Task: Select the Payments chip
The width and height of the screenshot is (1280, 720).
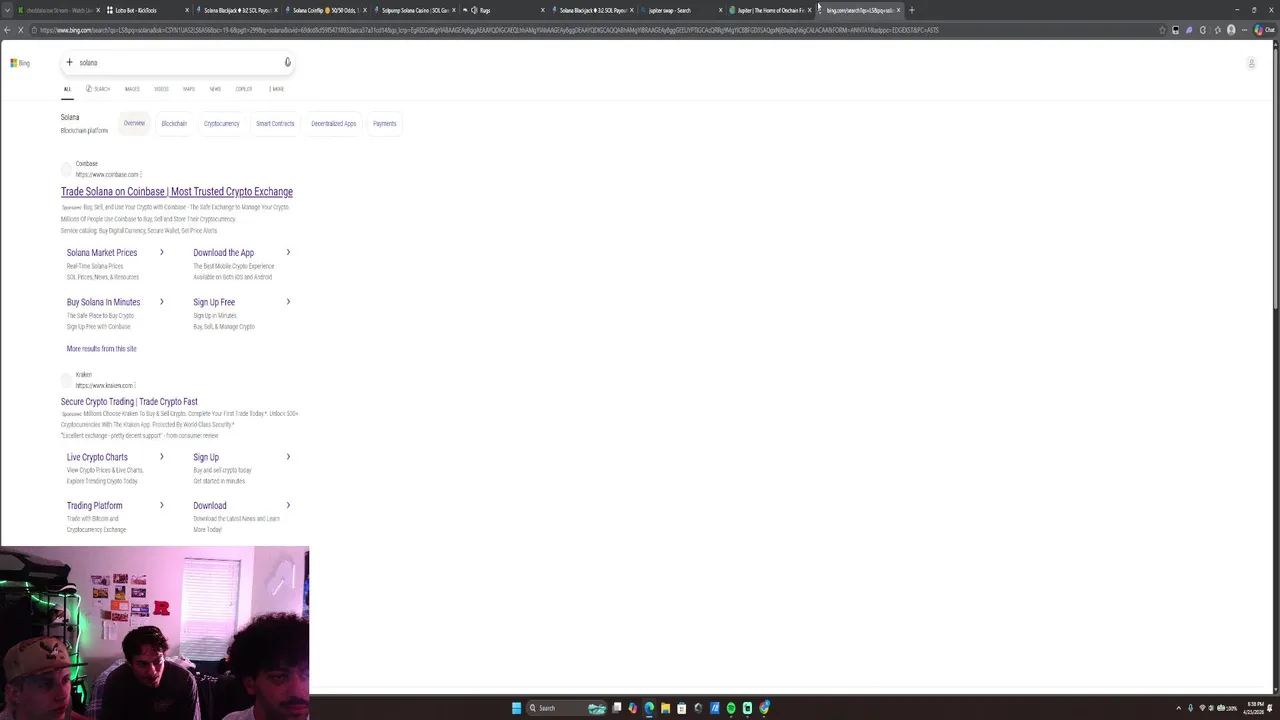Action: point(385,124)
